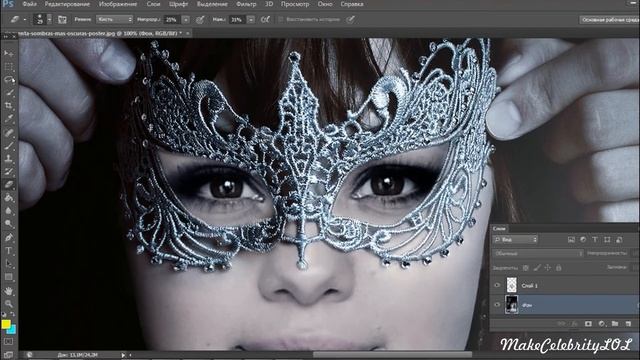Image resolution: width=640 pixels, height=360 pixels.
Task: Click the swap foreground/background colors arrow
Action: (x=13, y=314)
